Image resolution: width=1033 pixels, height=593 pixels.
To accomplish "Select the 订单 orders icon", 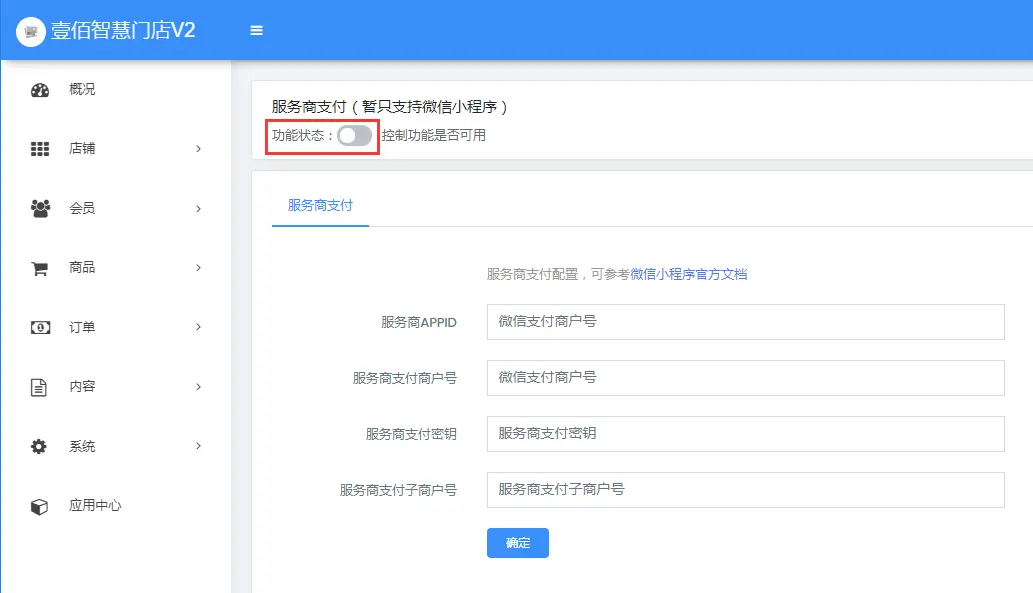I will click(39, 327).
